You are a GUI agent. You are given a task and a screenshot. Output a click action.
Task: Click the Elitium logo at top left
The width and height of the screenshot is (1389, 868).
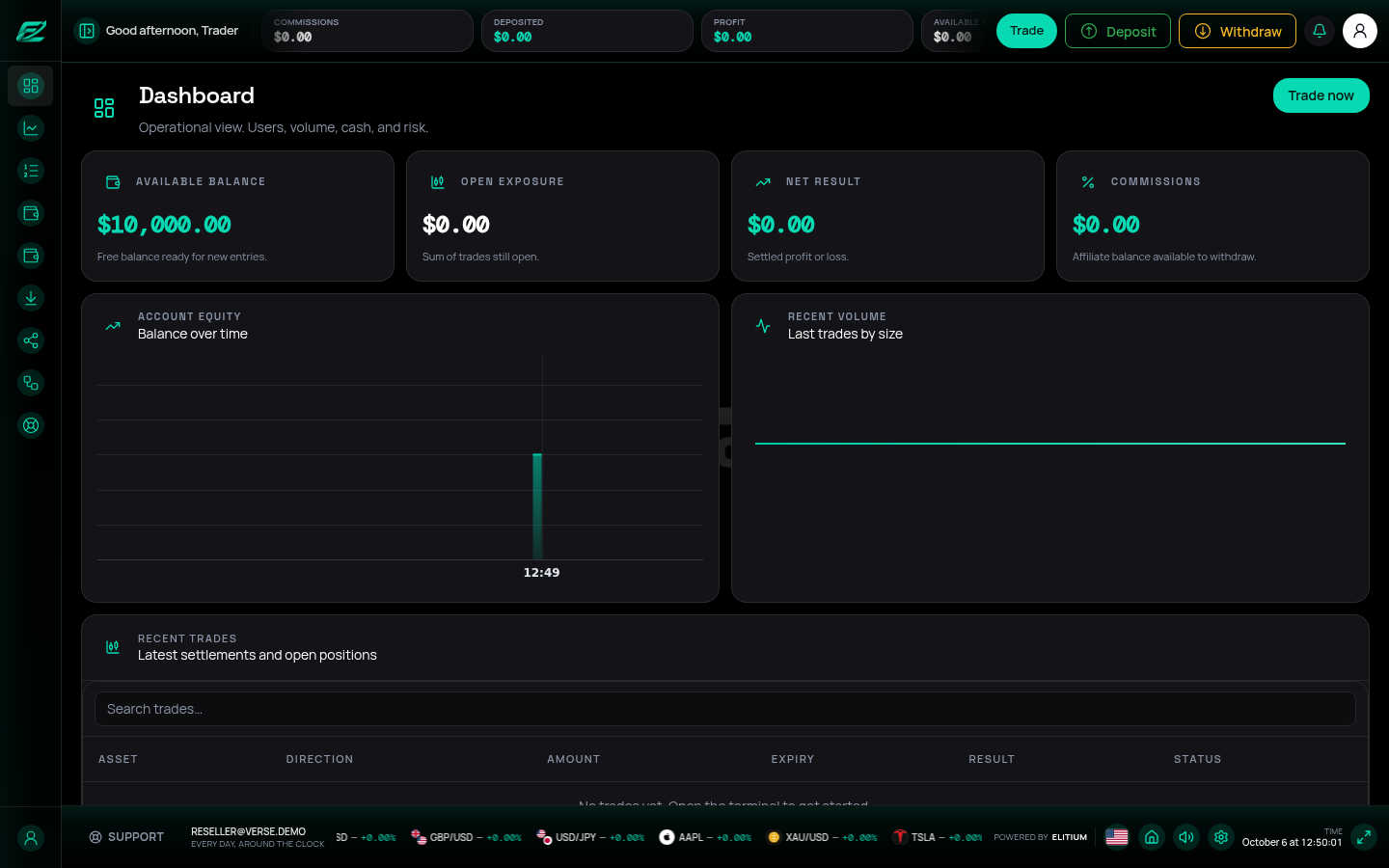[x=31, y=31]
